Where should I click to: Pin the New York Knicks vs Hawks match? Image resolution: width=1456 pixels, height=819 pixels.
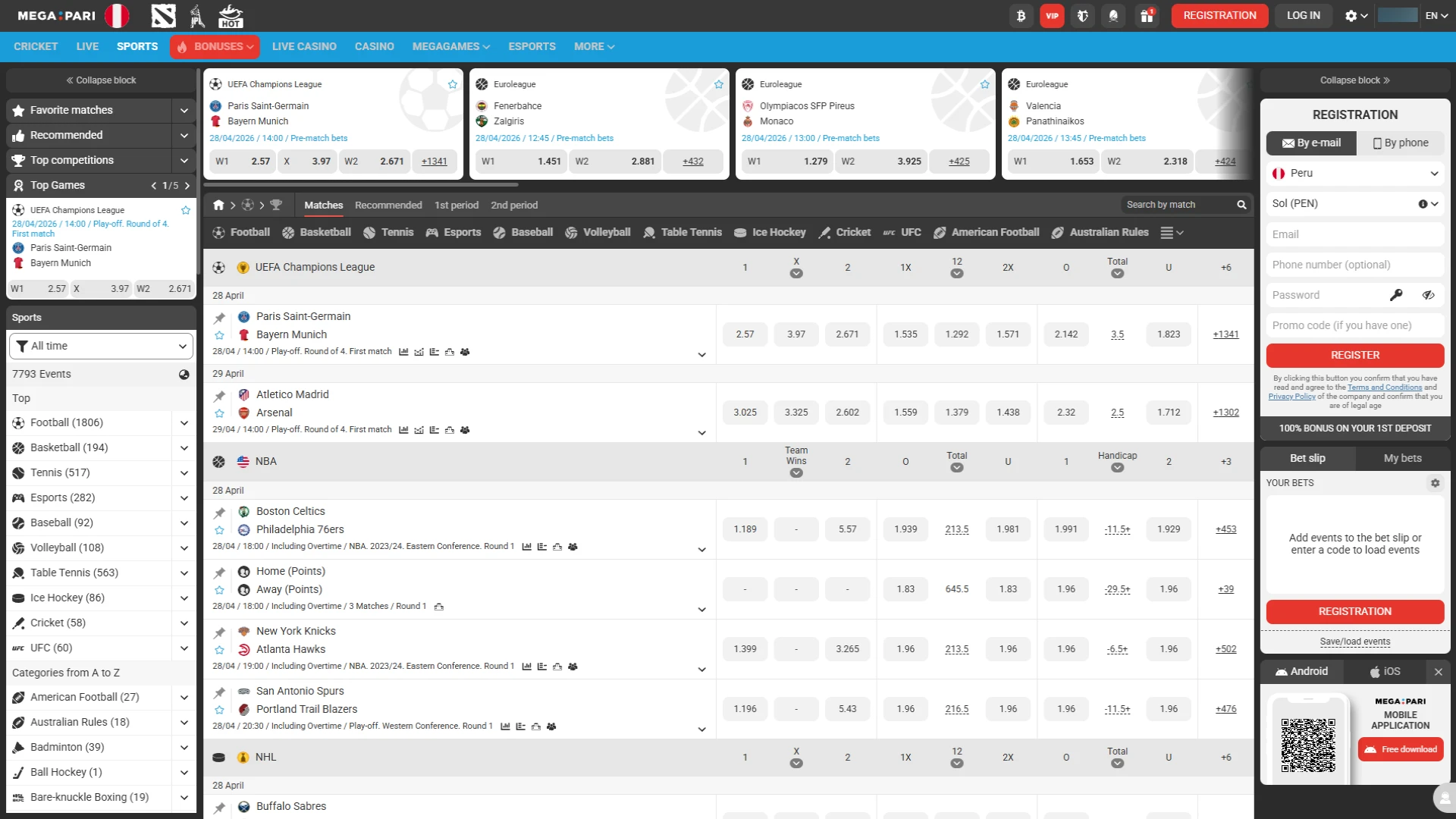[219, 632]
